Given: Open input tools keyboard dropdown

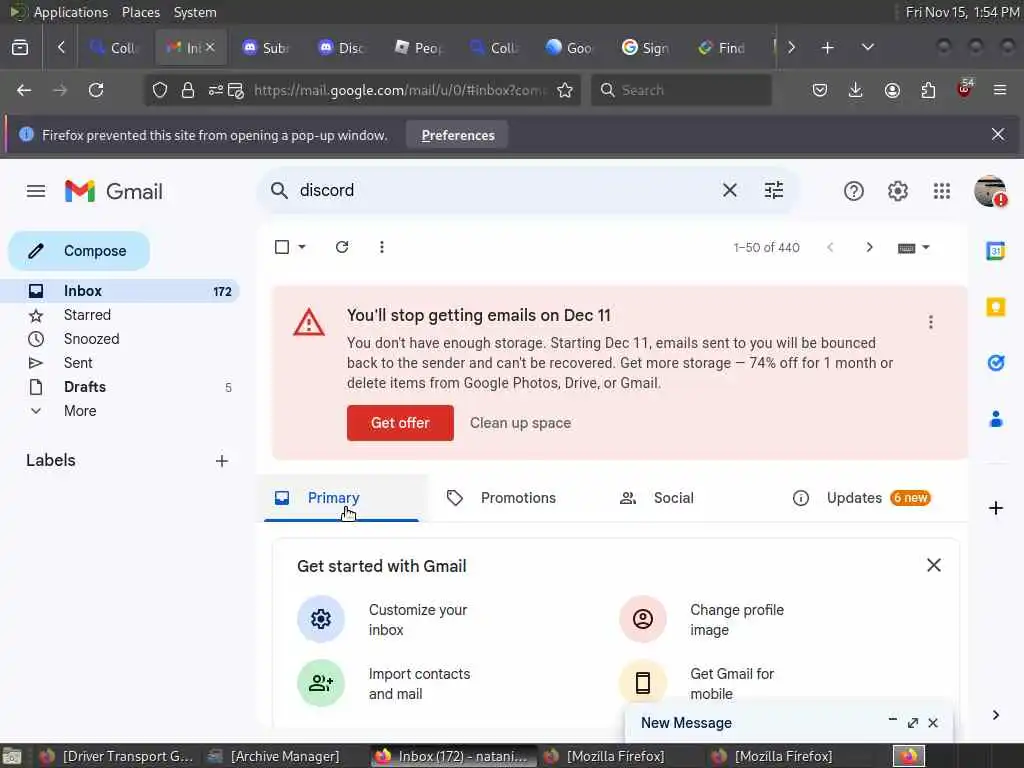Looking at the screenshot, I should 913,248.
